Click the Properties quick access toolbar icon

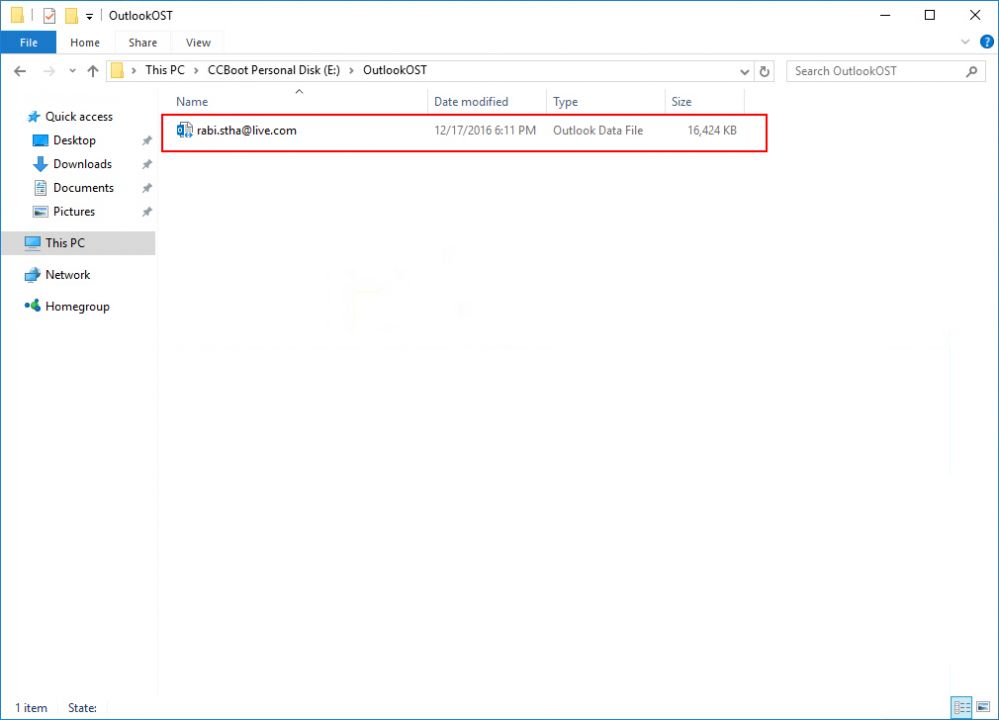coord(50,15)
